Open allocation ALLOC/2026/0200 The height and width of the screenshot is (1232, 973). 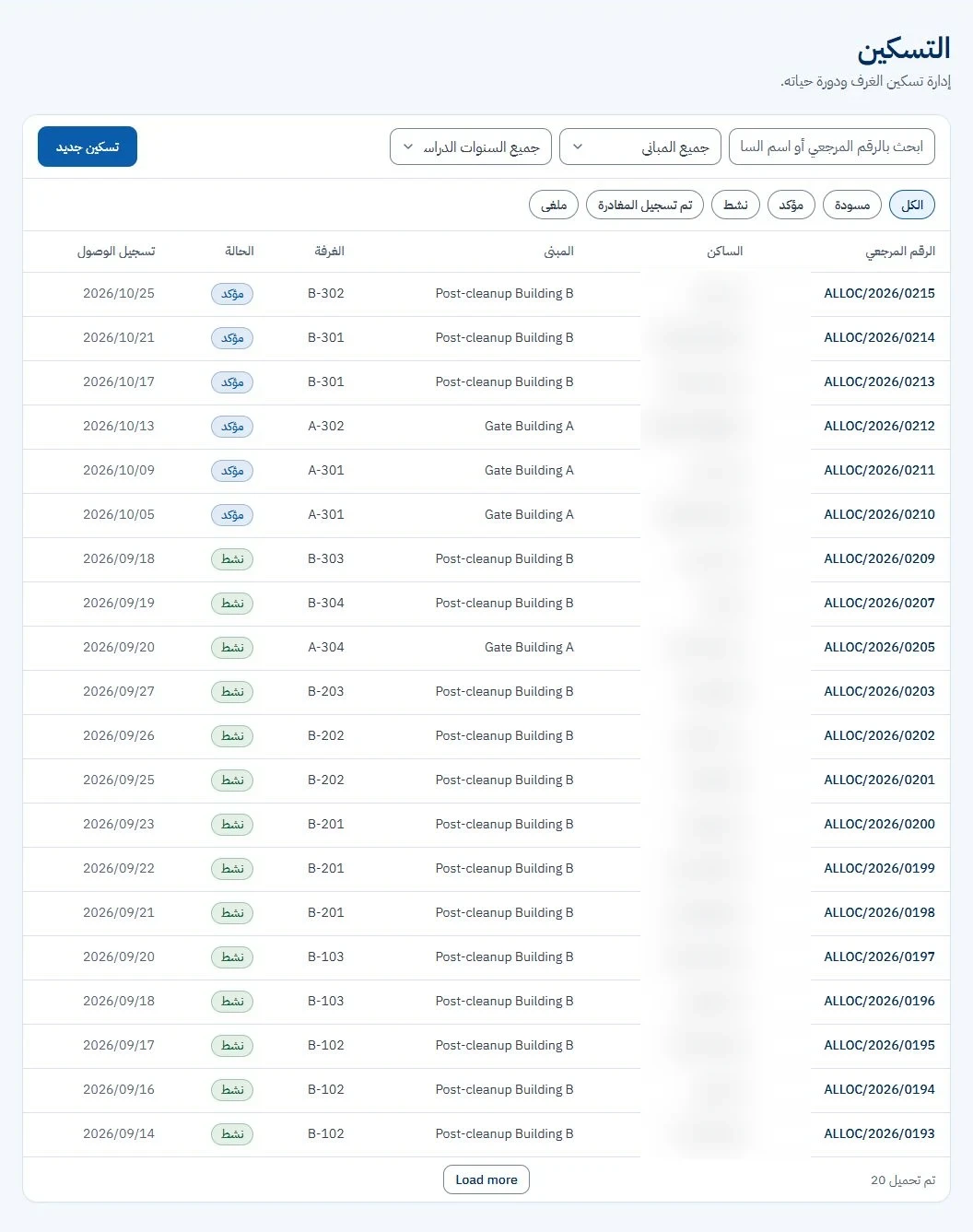pos(879,824)
